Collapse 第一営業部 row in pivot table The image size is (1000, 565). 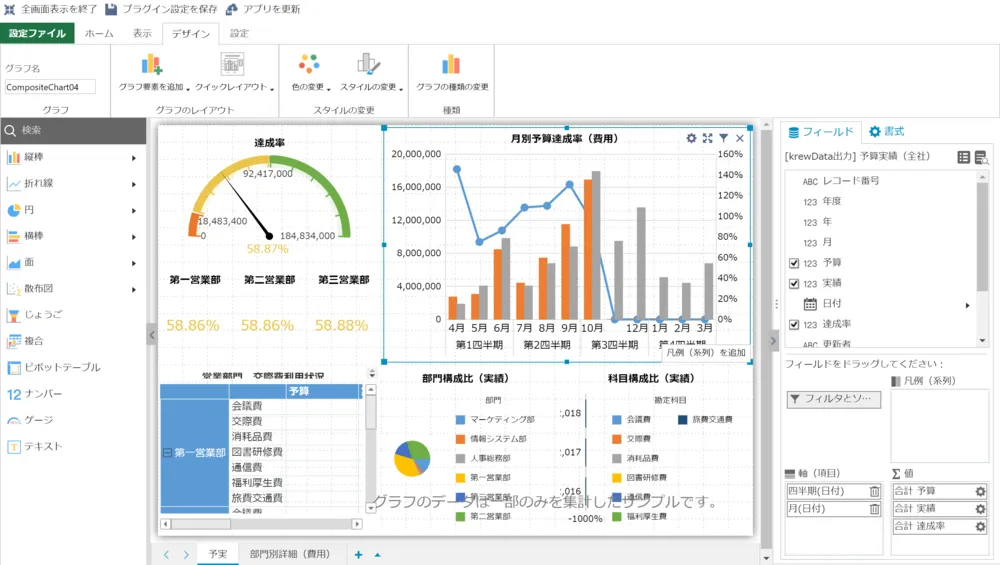tap(167, 453)
